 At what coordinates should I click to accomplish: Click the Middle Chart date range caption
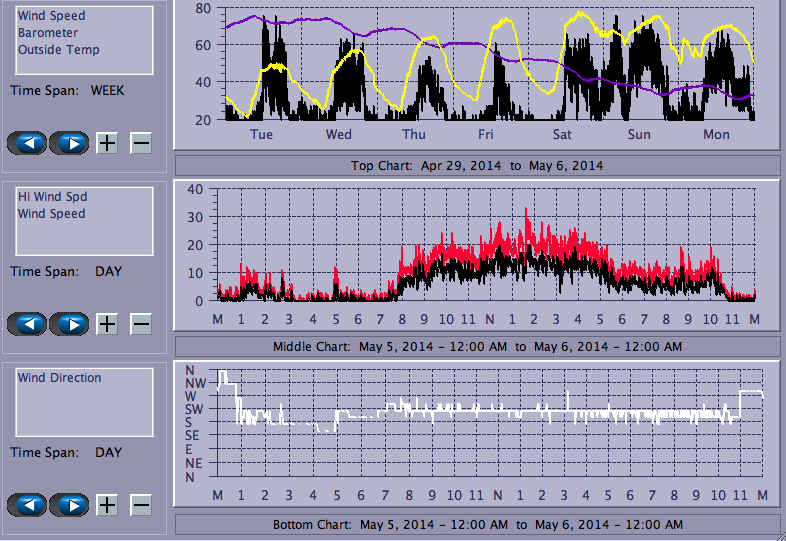(477, 346)
